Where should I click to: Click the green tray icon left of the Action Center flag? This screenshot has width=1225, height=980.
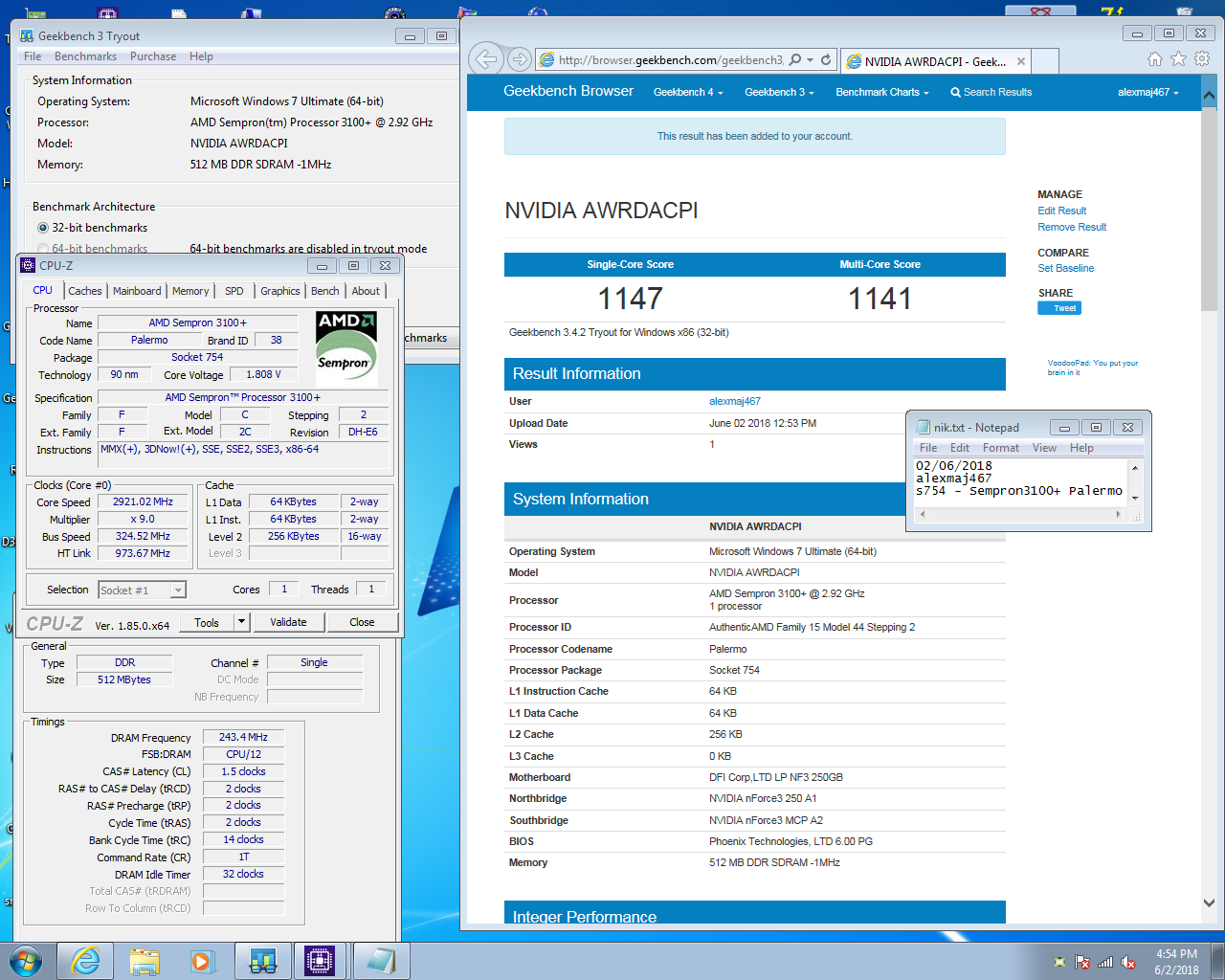click(x=1059, y=962)
